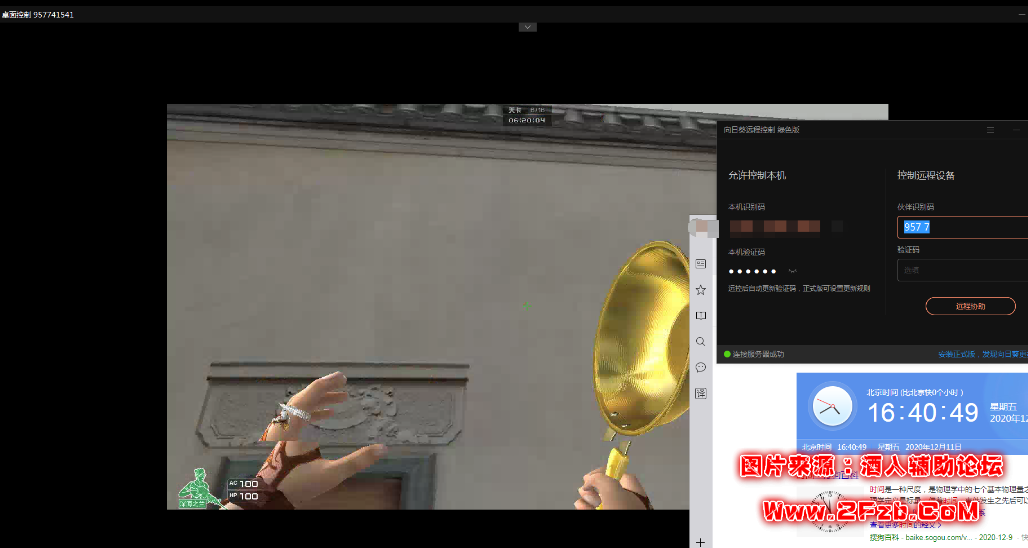Click the 连接服务器成功 connection status text
This screenshot has height=548, width=1028.
coord(758,354)
